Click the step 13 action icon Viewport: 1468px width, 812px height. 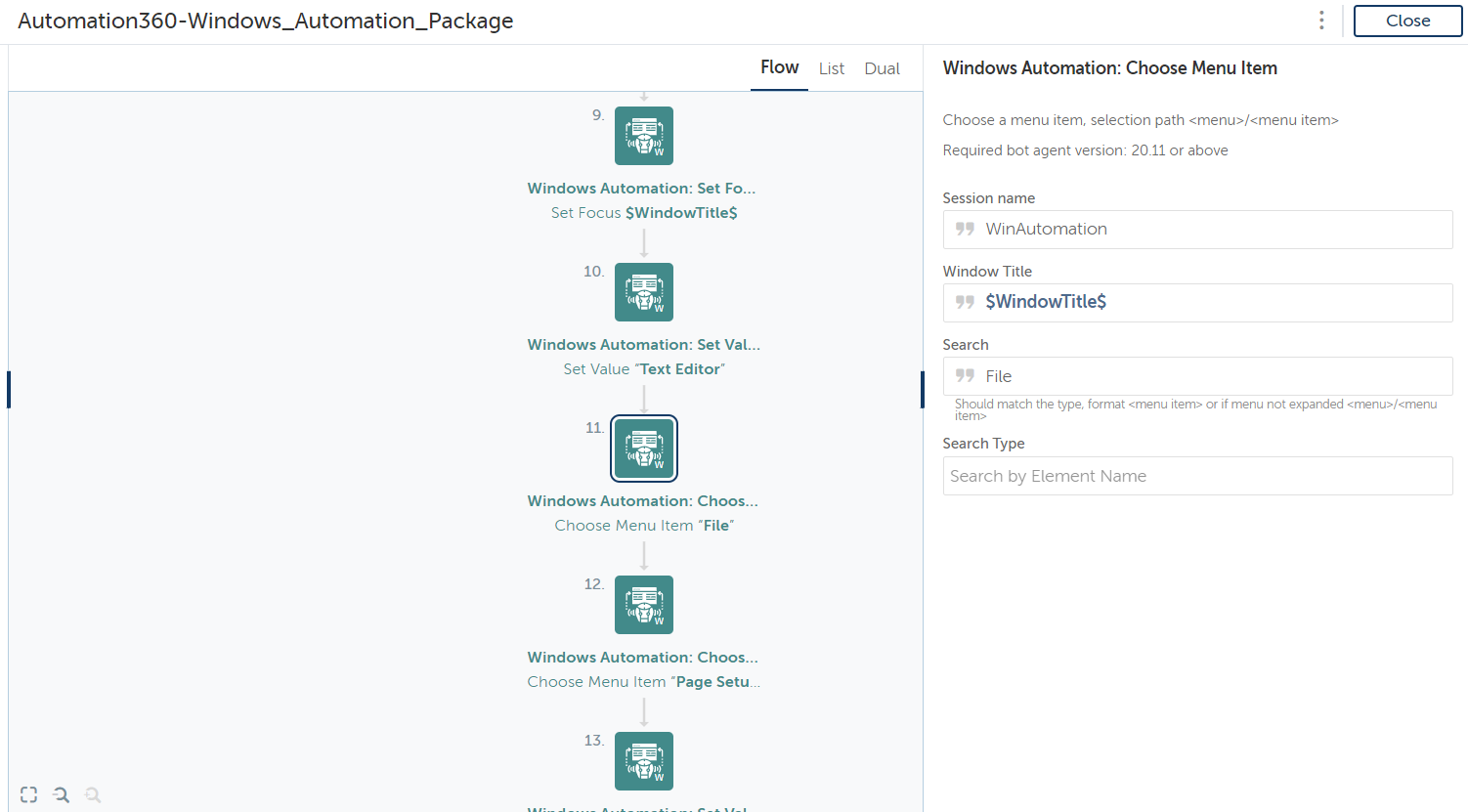(643, 761)
